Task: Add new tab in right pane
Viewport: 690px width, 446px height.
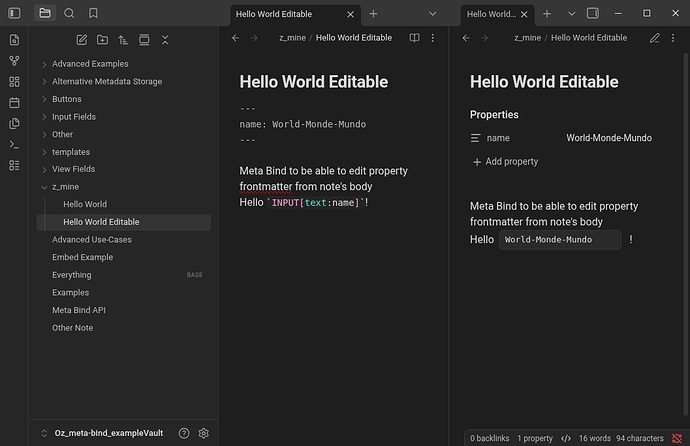Action: 547,14
